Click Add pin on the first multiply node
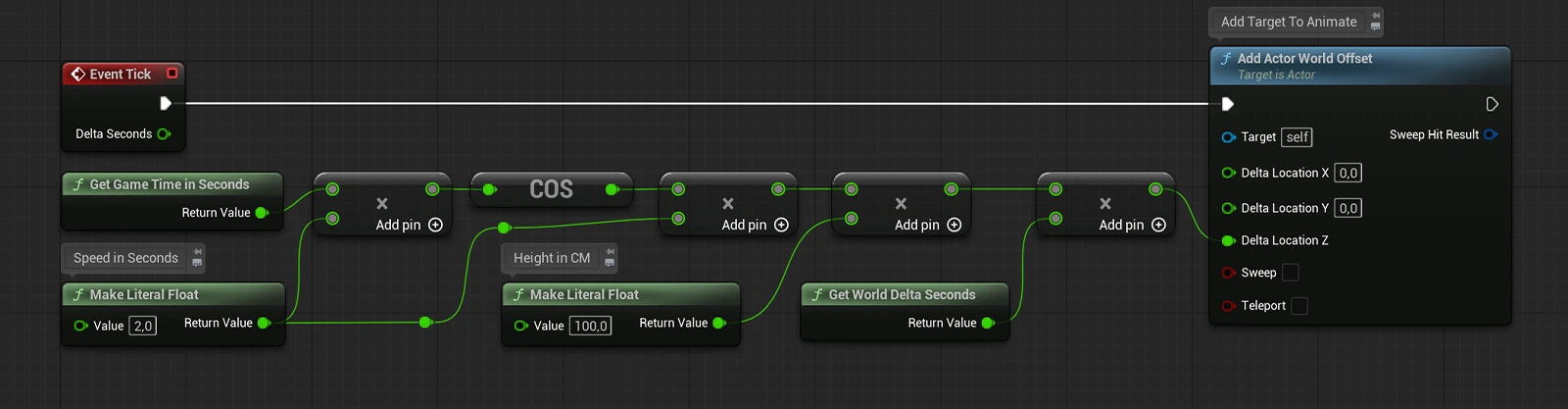 pos(410,225)
